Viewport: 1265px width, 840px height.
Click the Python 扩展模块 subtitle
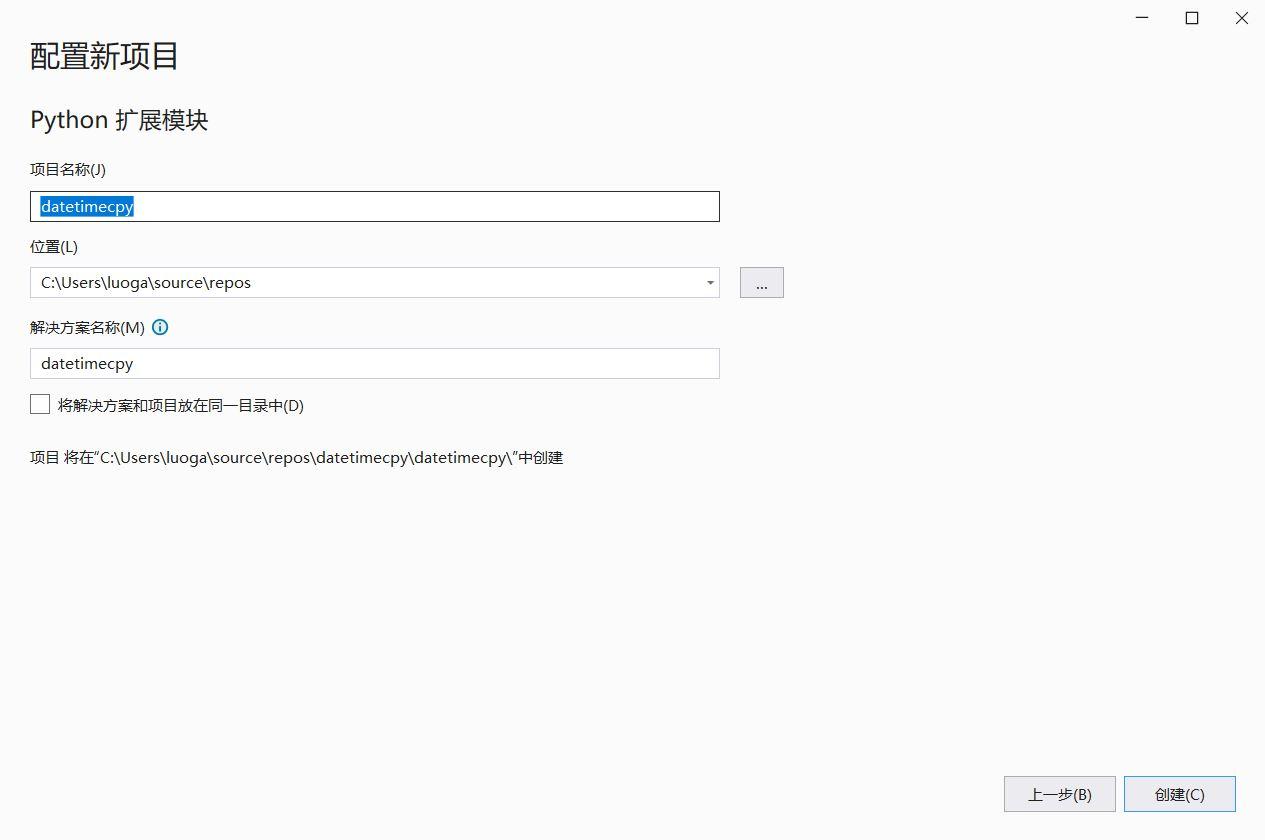pos(119,120)
